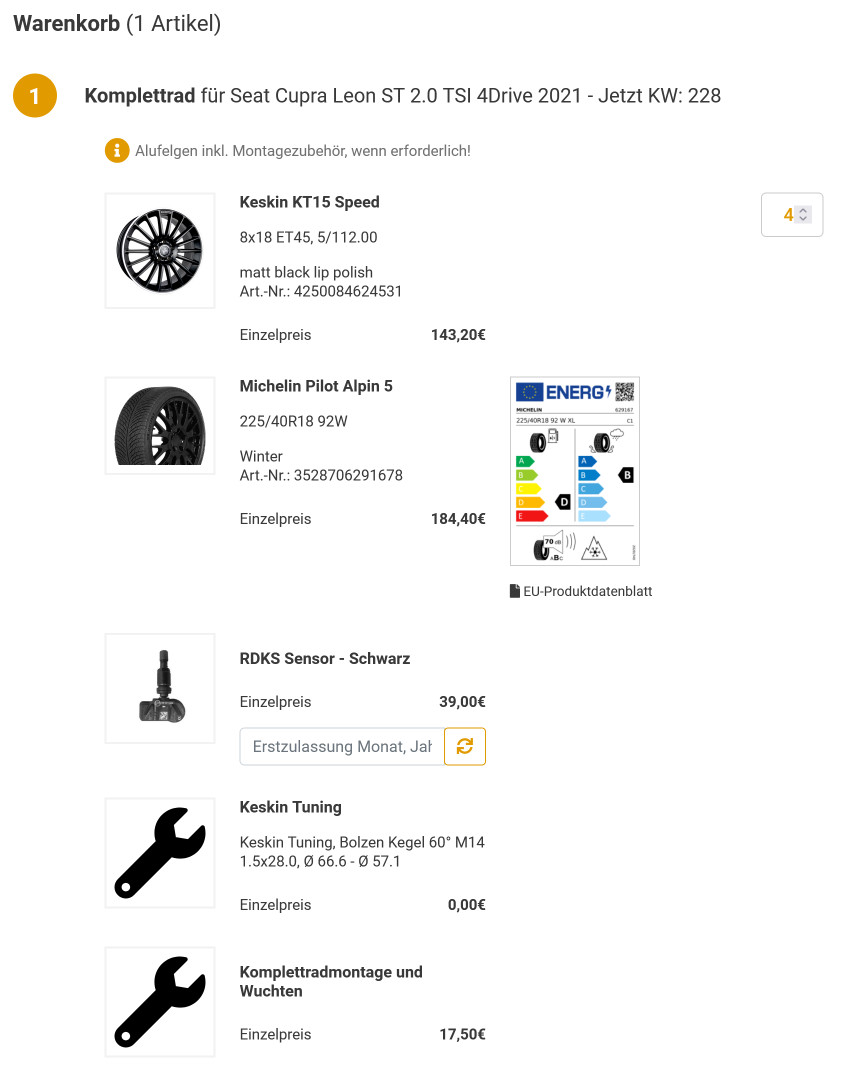Click the orange number 1 badge

(35, 96)
